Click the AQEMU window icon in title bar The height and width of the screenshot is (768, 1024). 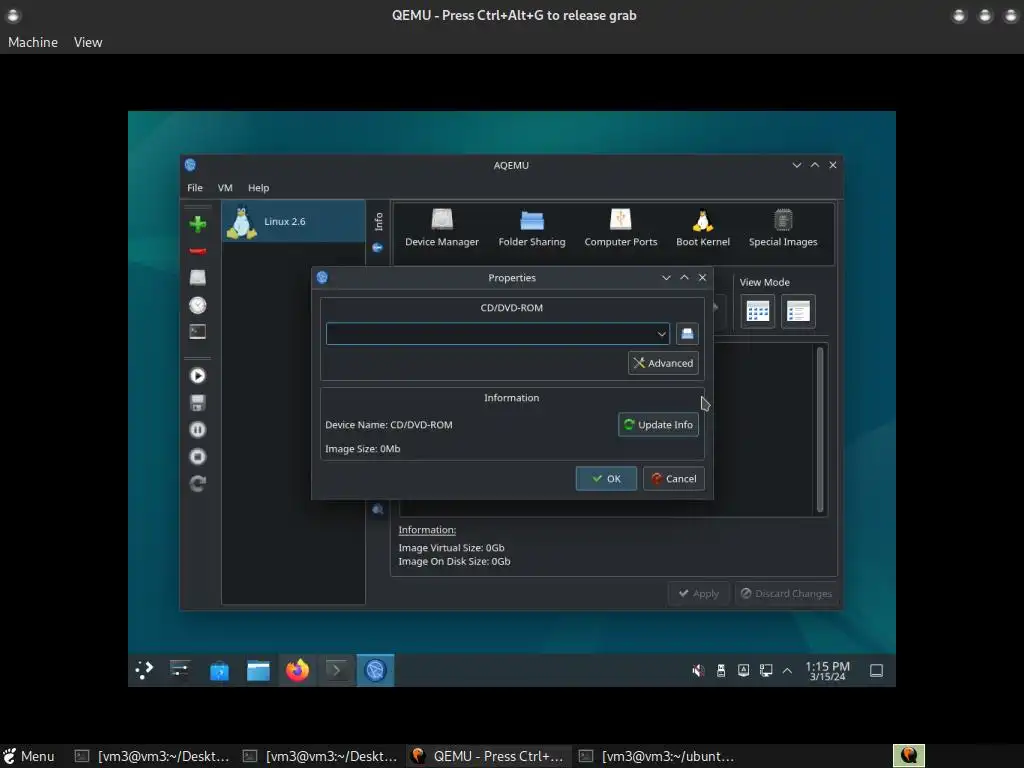point(190,165)
